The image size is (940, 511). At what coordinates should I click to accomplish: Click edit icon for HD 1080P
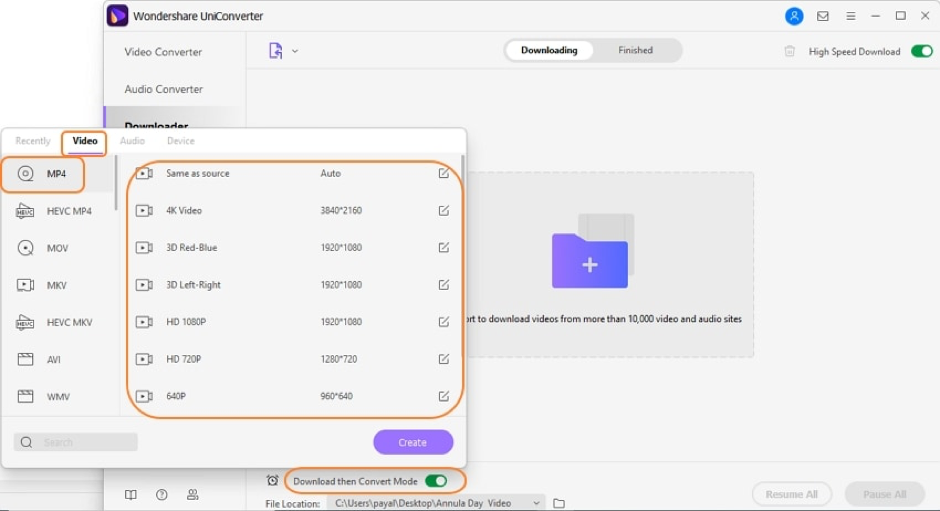click(443, 322)
